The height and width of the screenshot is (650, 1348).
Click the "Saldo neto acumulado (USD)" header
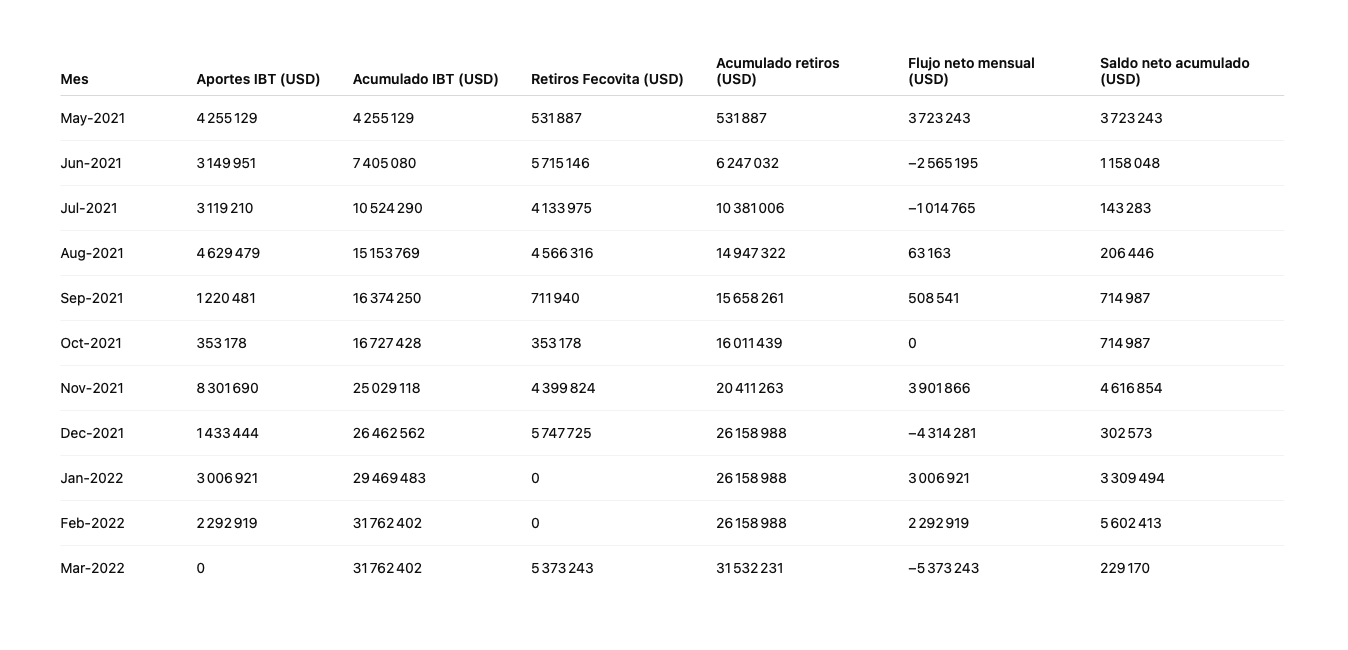click(x=1174, y=71)
